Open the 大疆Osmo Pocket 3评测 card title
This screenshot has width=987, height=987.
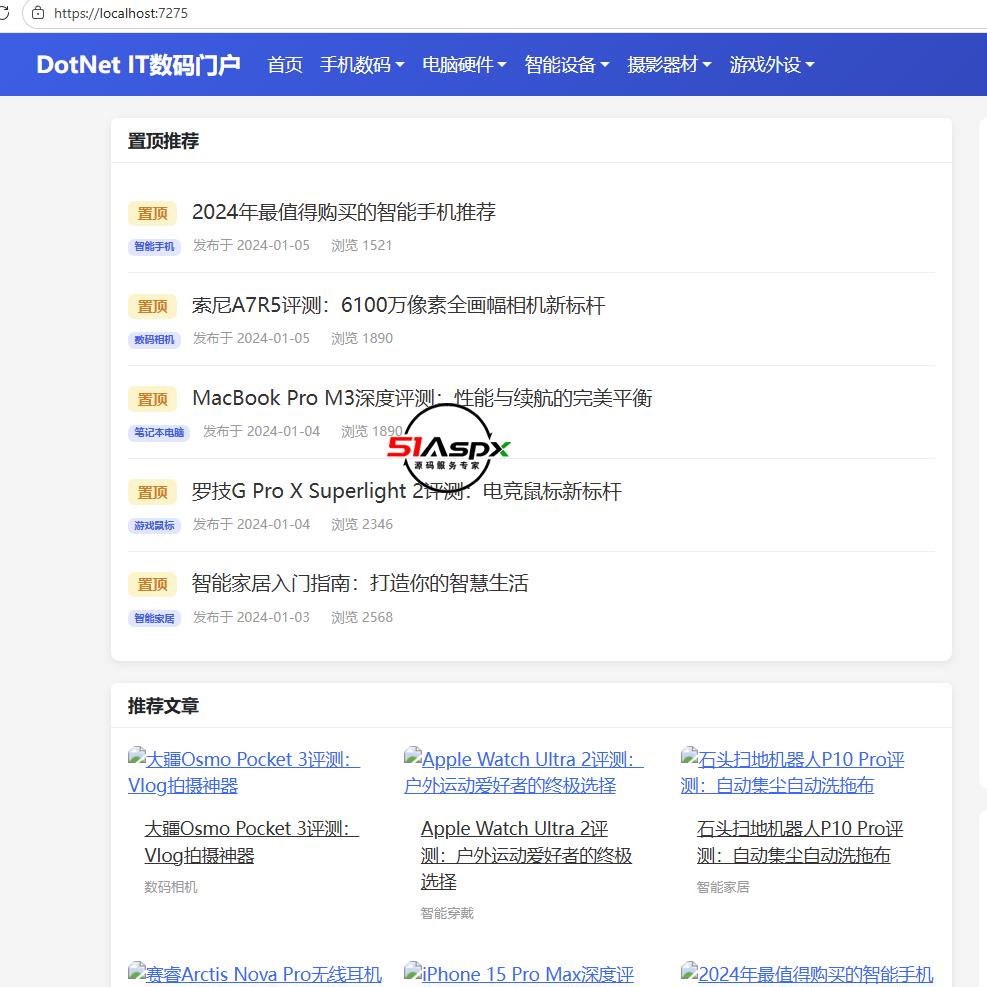pos(251,842)
